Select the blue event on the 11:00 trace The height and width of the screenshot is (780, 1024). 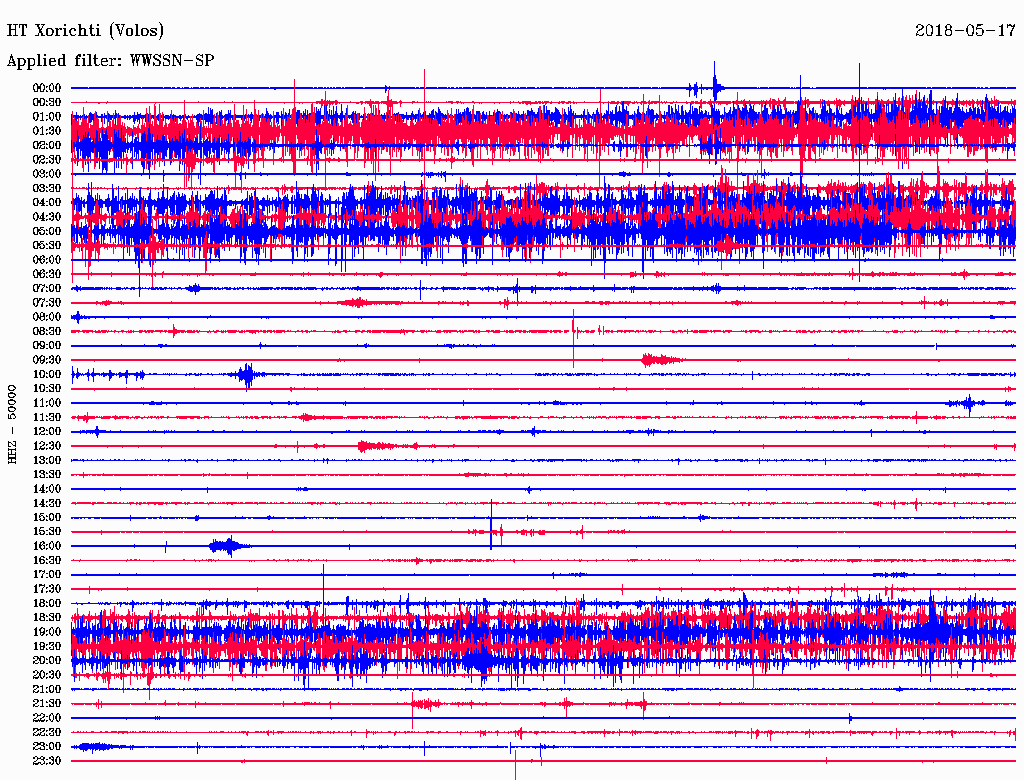[x=967, y=403]
